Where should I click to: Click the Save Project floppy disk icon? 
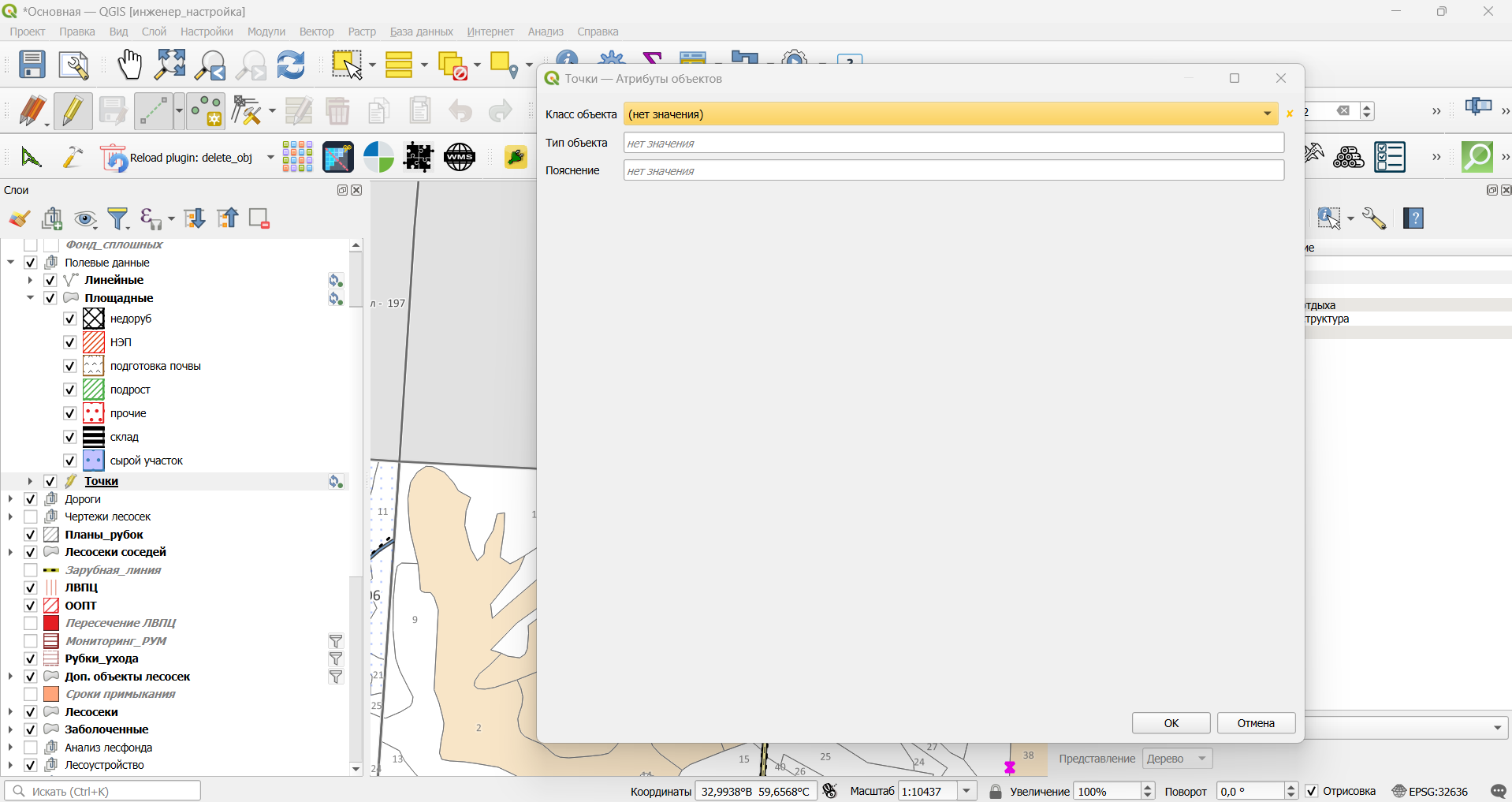(32, 65)
